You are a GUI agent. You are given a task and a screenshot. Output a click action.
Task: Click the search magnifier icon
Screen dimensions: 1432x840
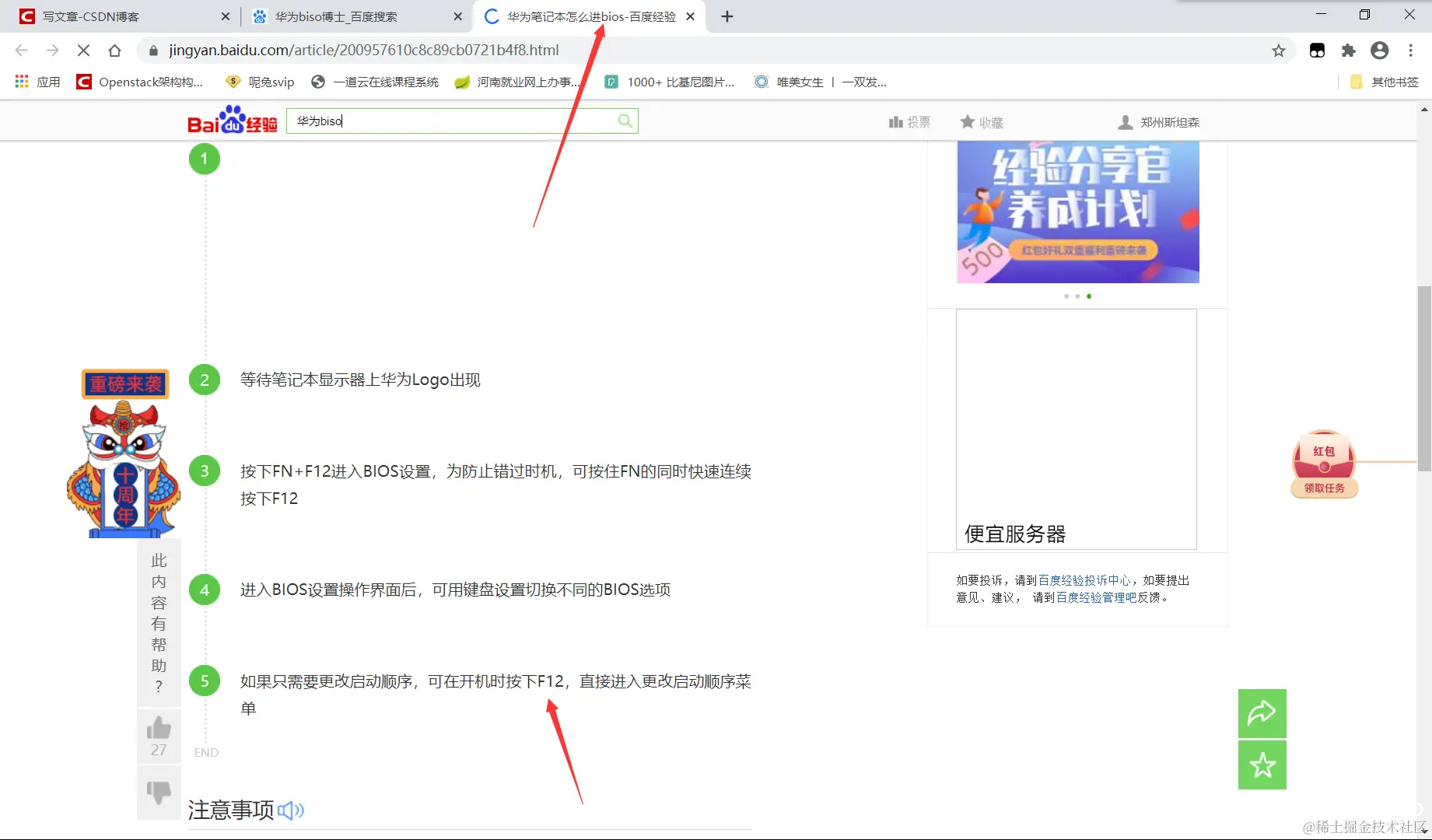[625, 121]
